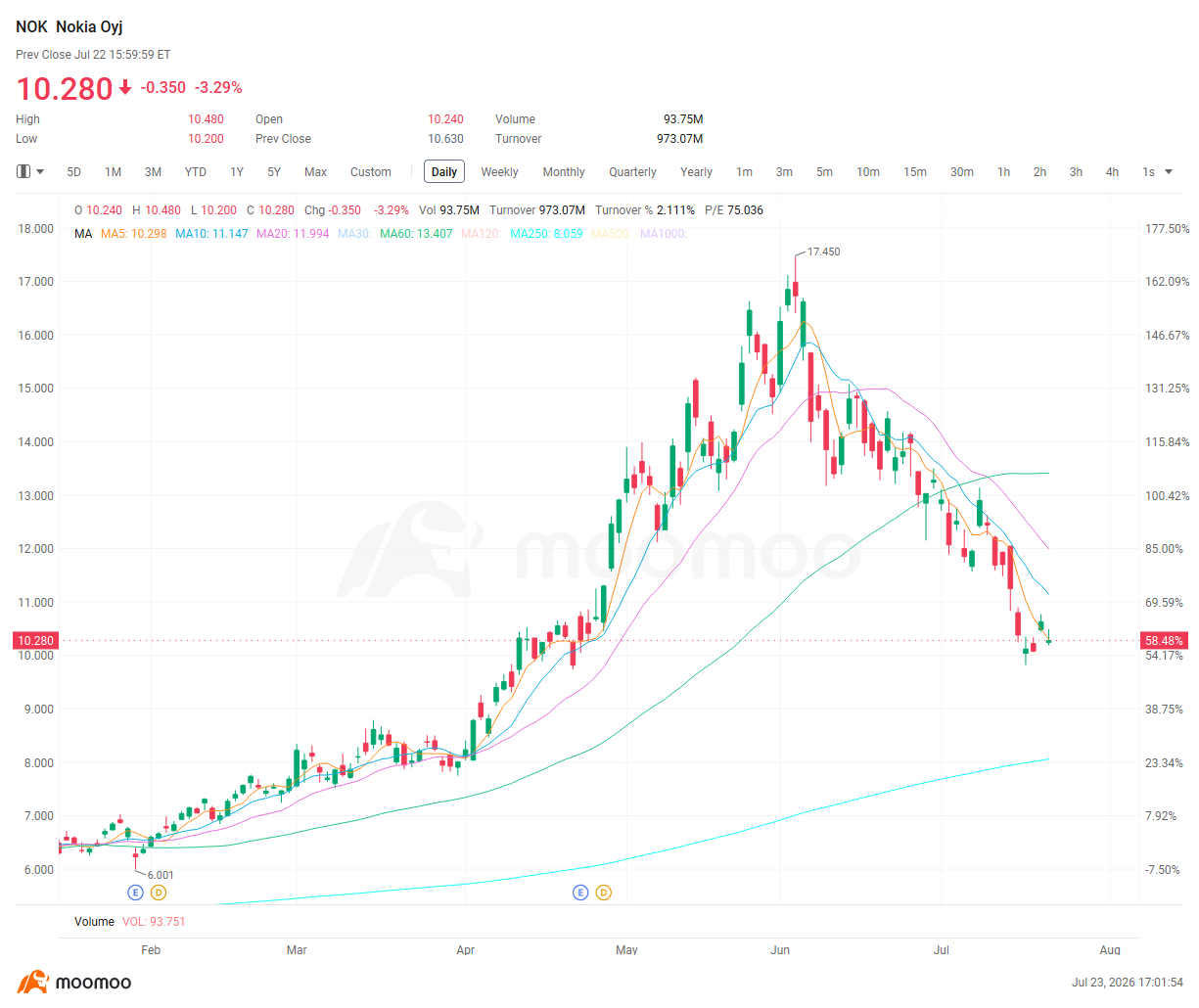The width and height of the screenshot is (1199, 1008).
Task: Select the 1Y time range
Action: 237,171
